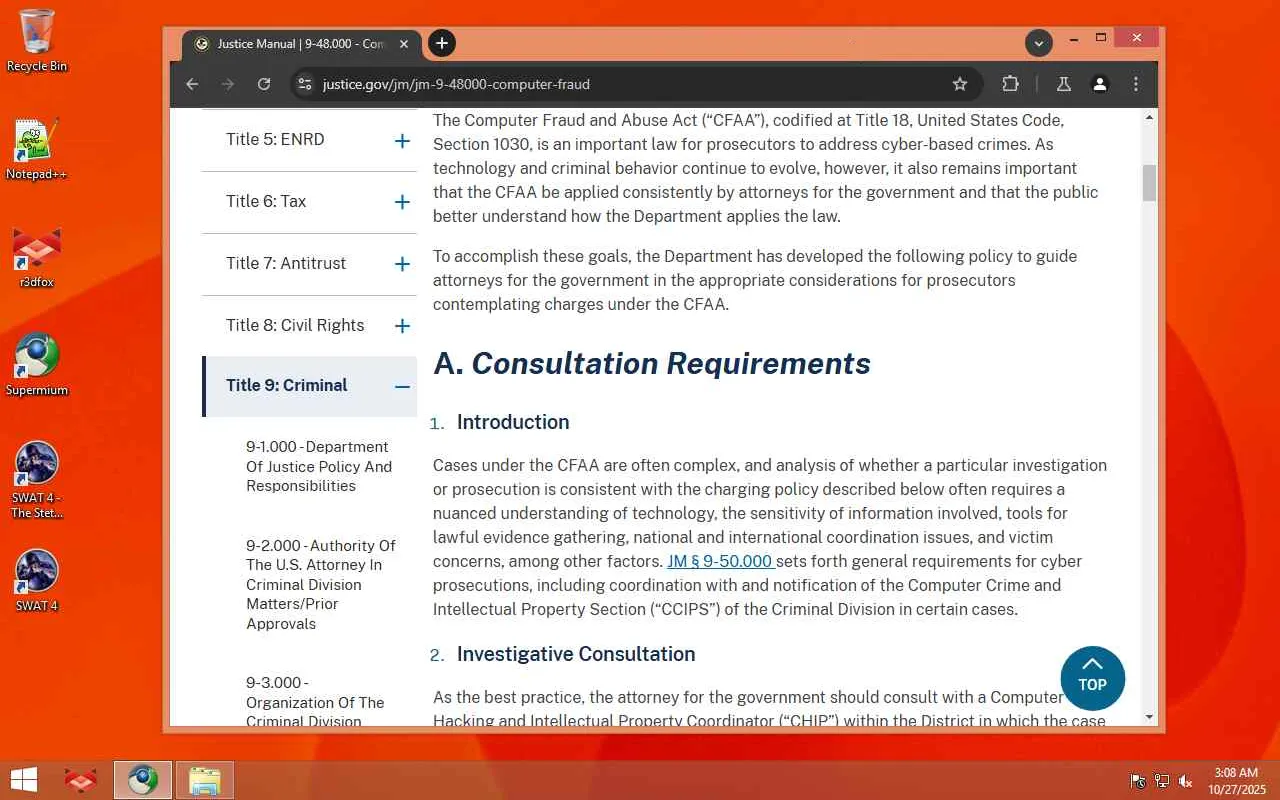Follow the JM § 9-50.000 link

click(720, 561)
